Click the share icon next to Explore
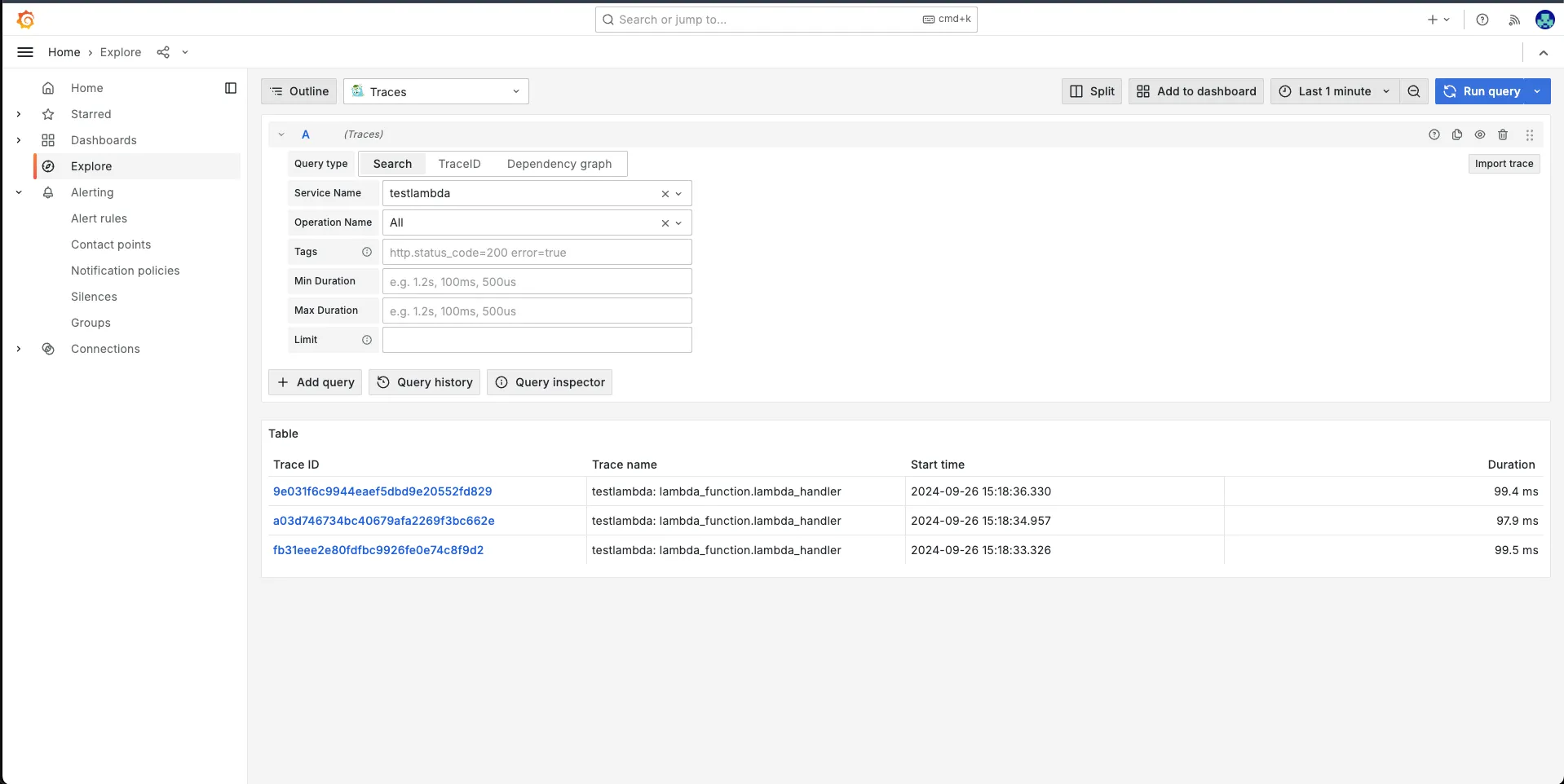The height and width of the screenshot is (784, 1564). (163, 52)
